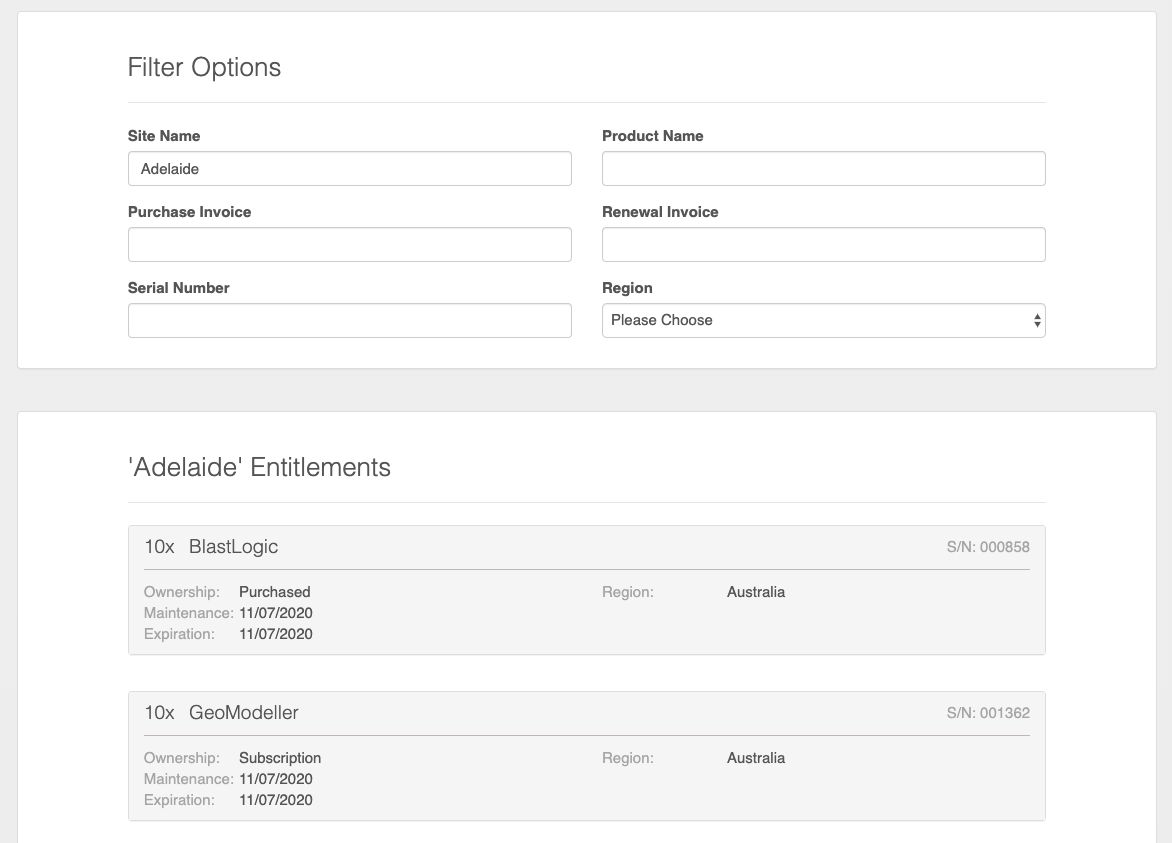Focus the Serial Number input box
Viewport: 1172px width, 843px height.
coord(349,321)
